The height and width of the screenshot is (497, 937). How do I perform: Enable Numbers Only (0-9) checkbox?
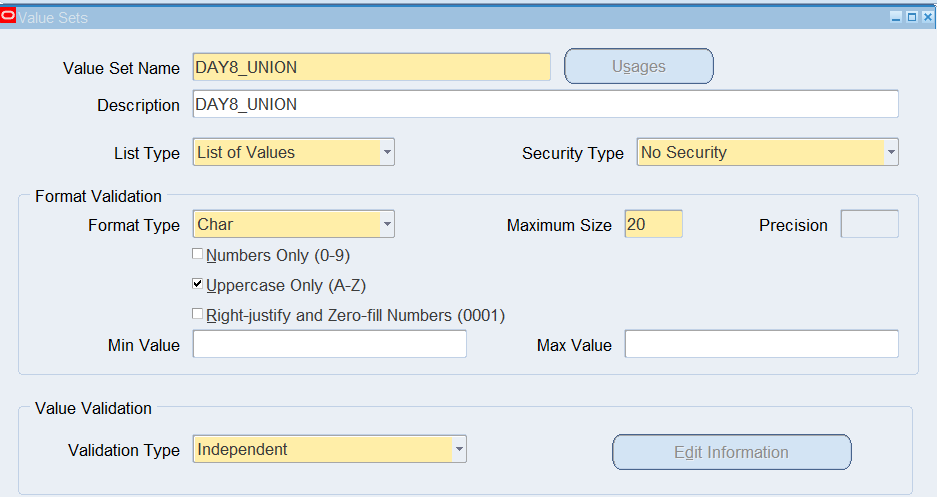click(197, 254)
